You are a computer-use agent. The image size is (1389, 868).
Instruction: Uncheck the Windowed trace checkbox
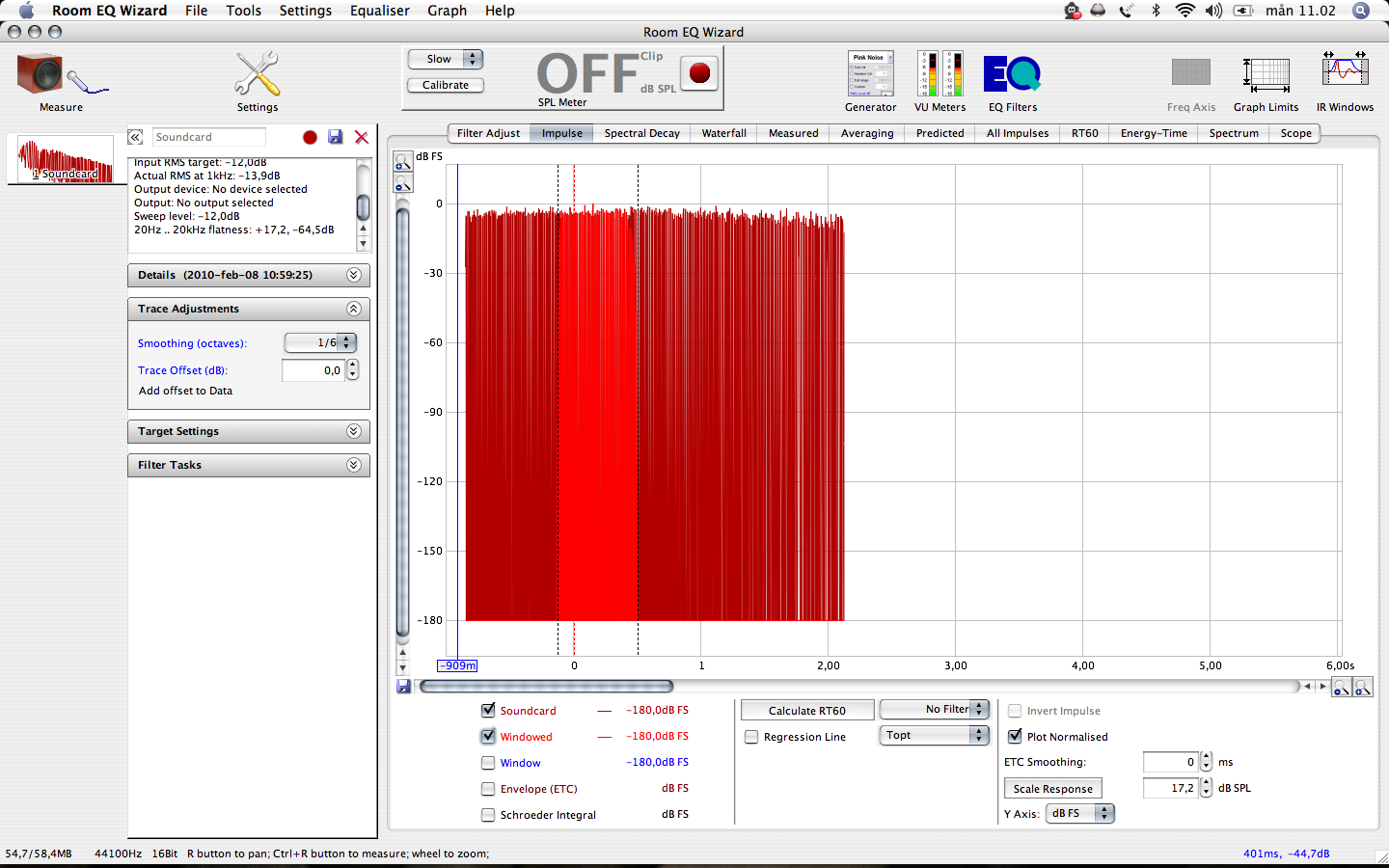point(488,736)
